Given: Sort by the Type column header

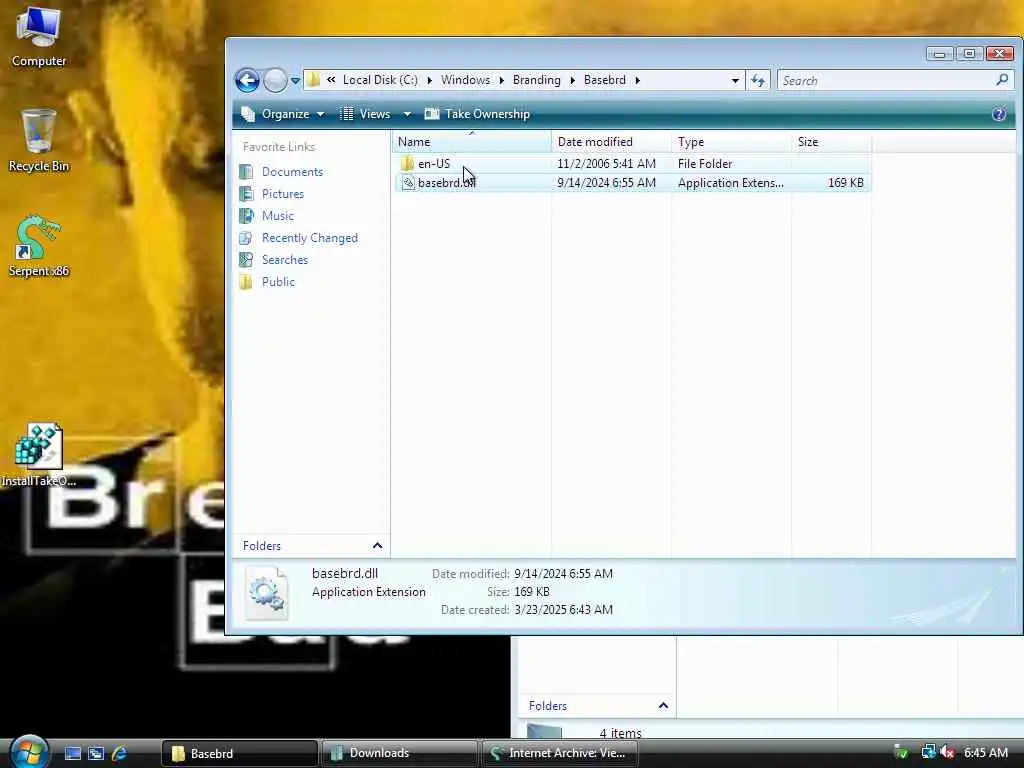Looking at the screenshot, I should [x=731, y=142].
